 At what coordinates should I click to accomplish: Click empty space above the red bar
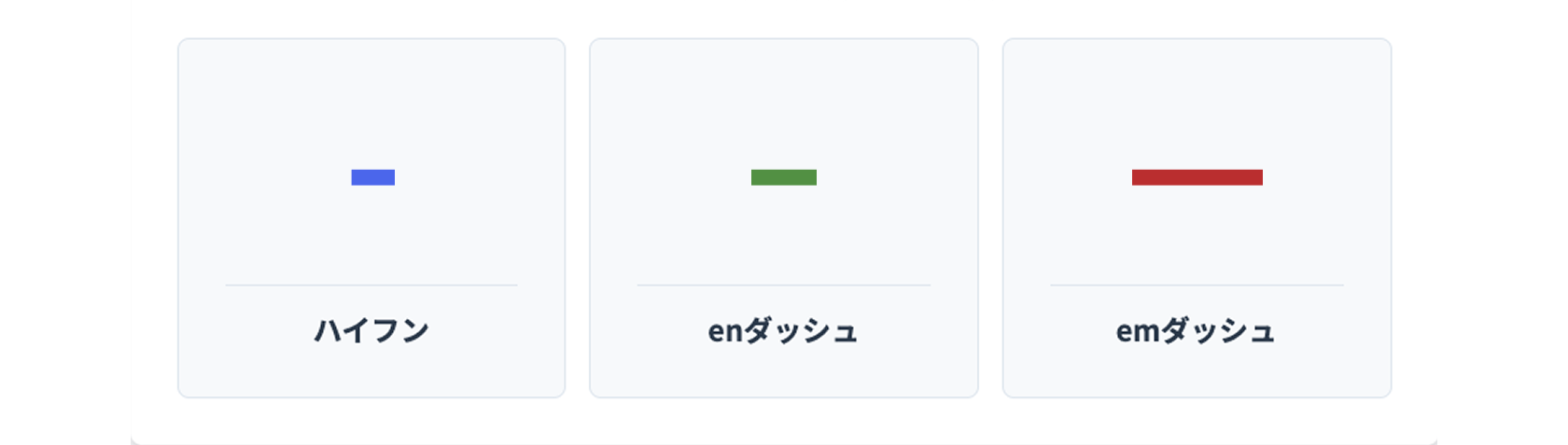tap(1197, 103)
